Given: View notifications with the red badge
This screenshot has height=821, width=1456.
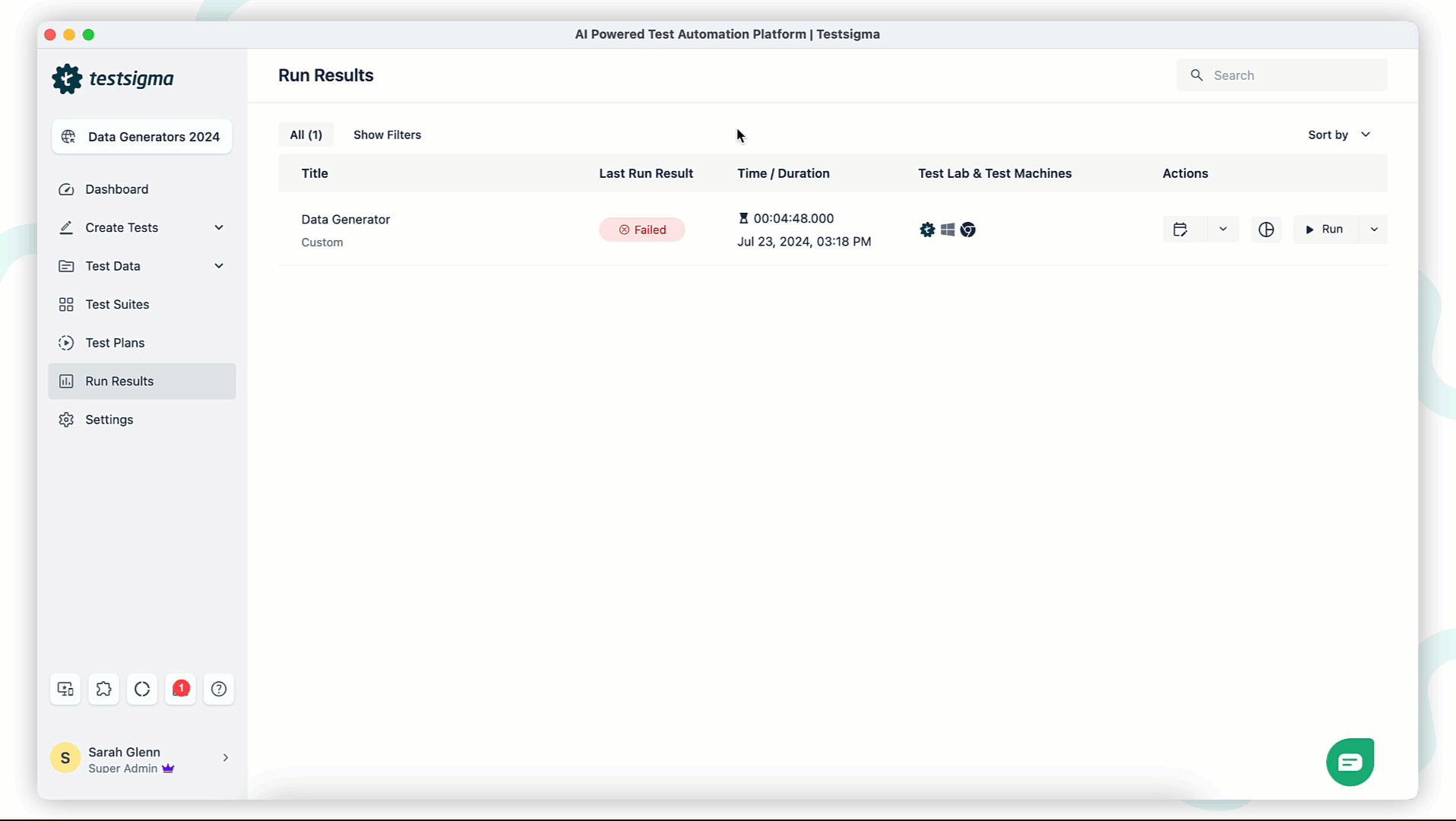Looking at the screenshot, I should [180, 689].
